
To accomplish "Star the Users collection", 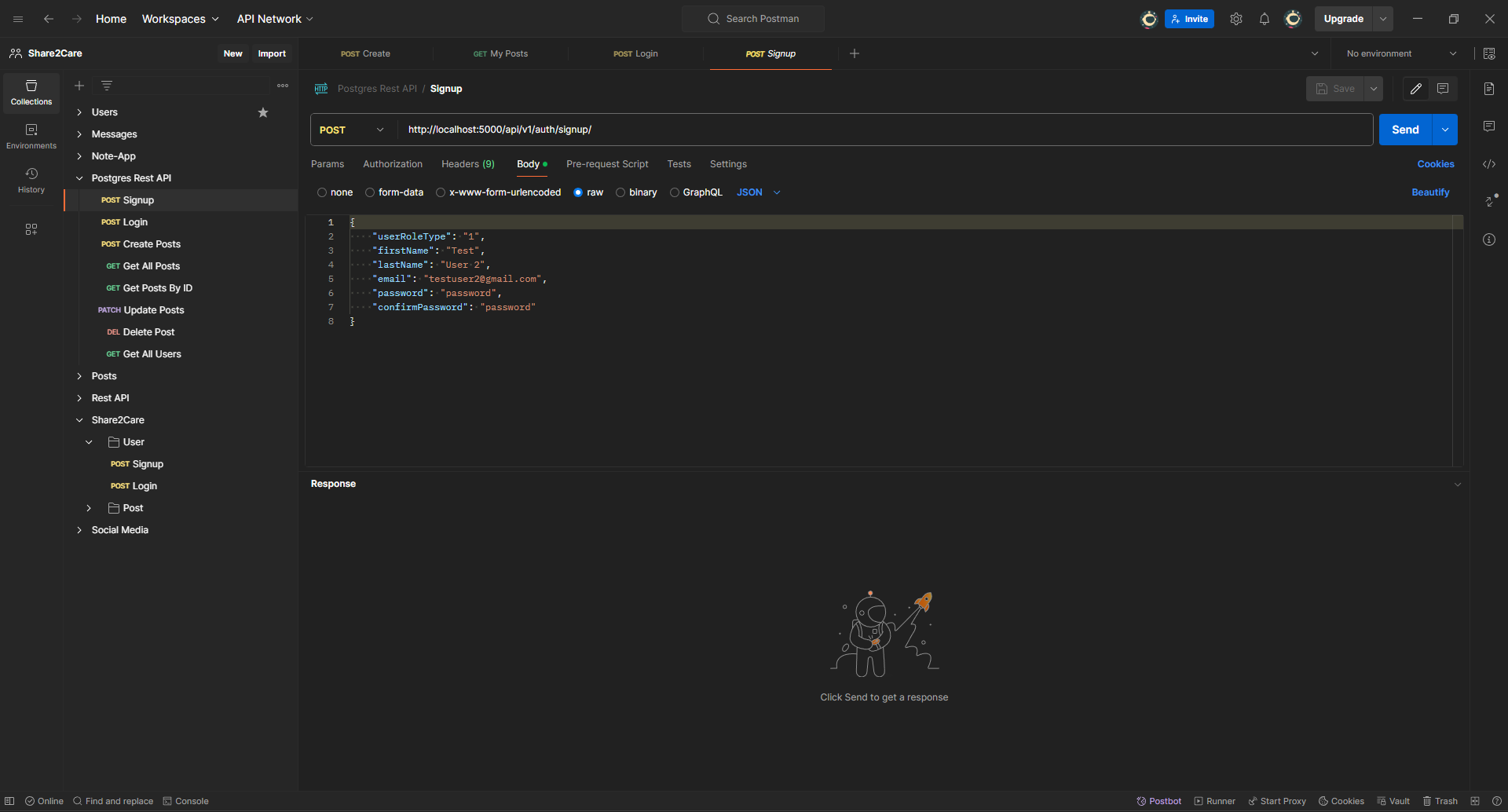I will coord(263,112).
